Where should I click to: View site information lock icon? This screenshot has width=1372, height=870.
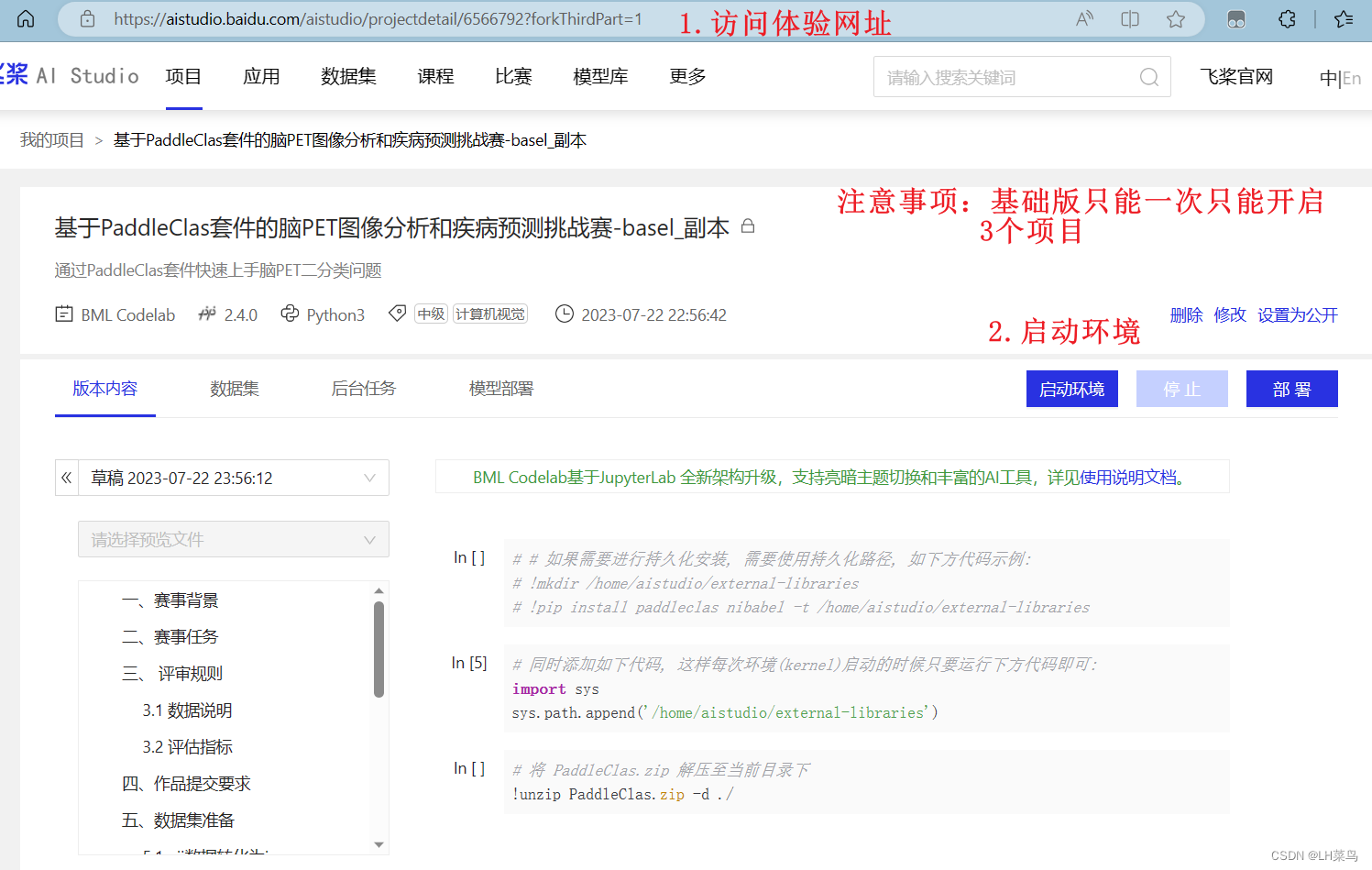(88, 18)
